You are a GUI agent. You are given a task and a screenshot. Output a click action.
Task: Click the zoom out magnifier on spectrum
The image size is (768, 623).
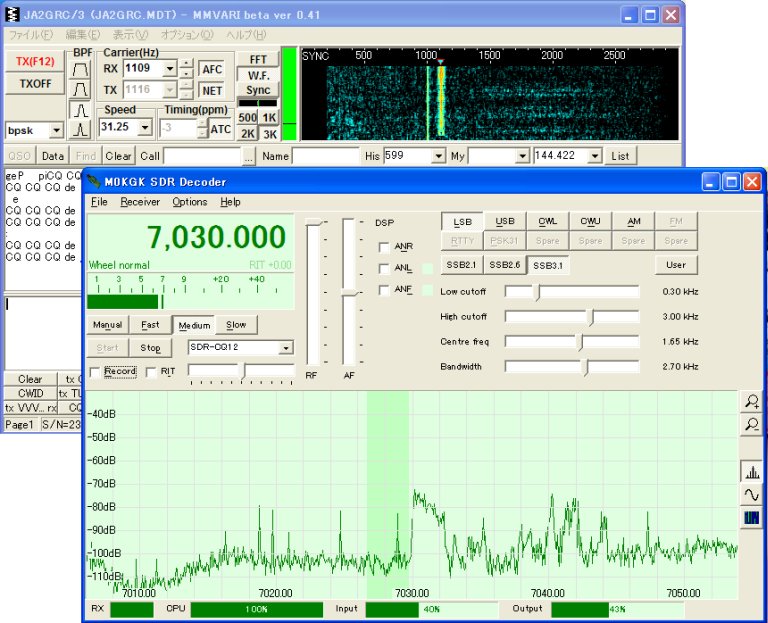[752, 424]
